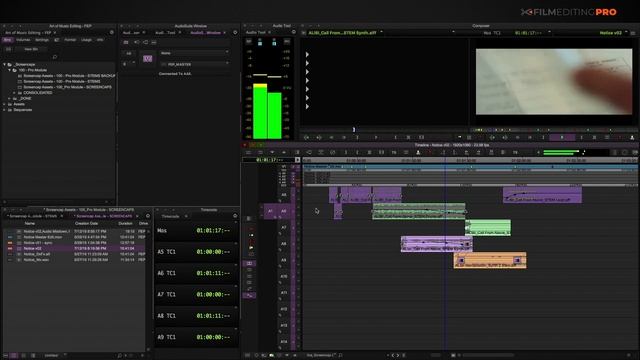Toggle the A9 track selector

(284, 260)
